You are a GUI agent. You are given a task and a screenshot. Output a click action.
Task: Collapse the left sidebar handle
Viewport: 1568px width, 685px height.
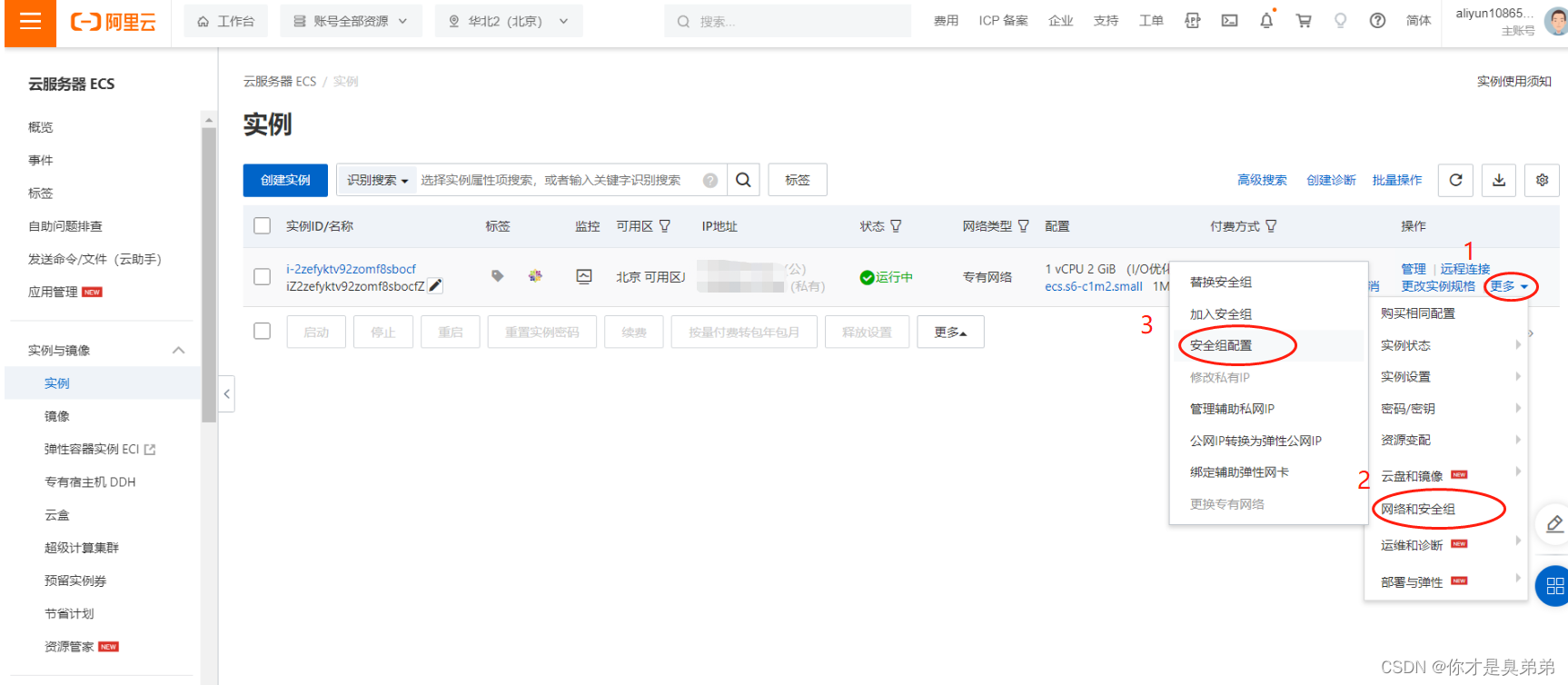point(227,394)
